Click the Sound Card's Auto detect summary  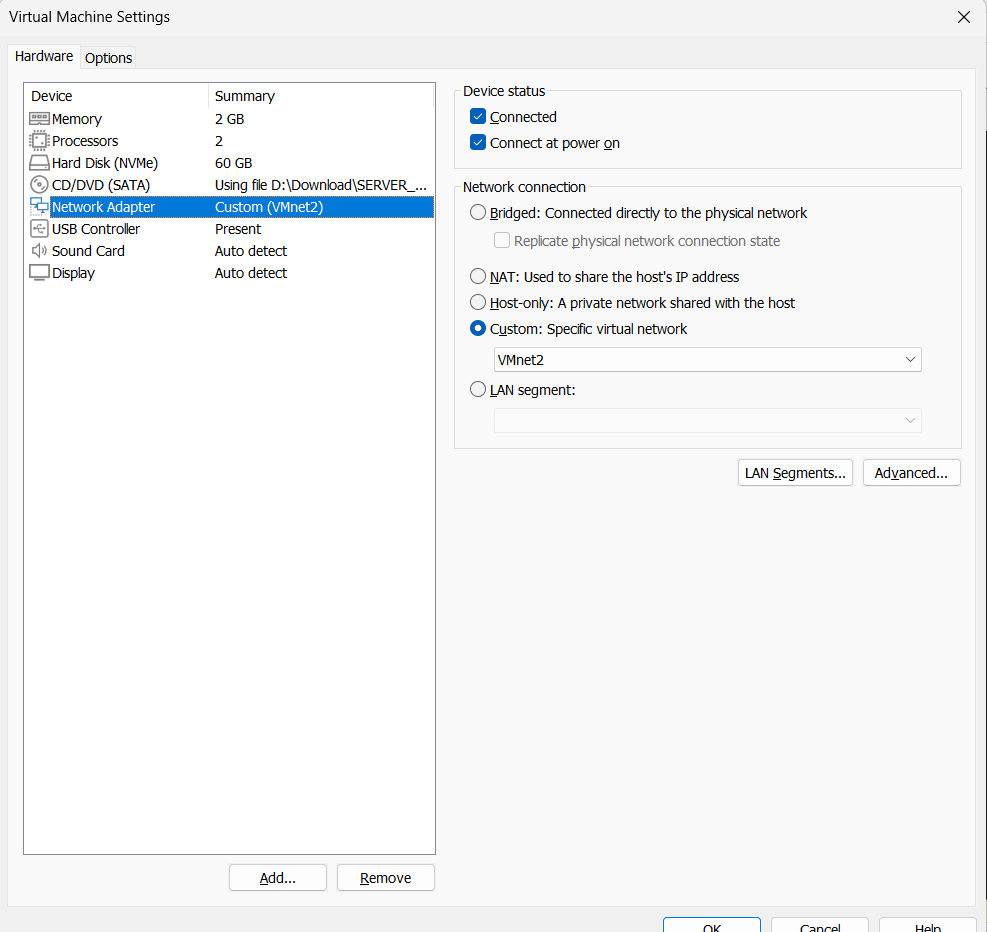[x=251, y=251]
